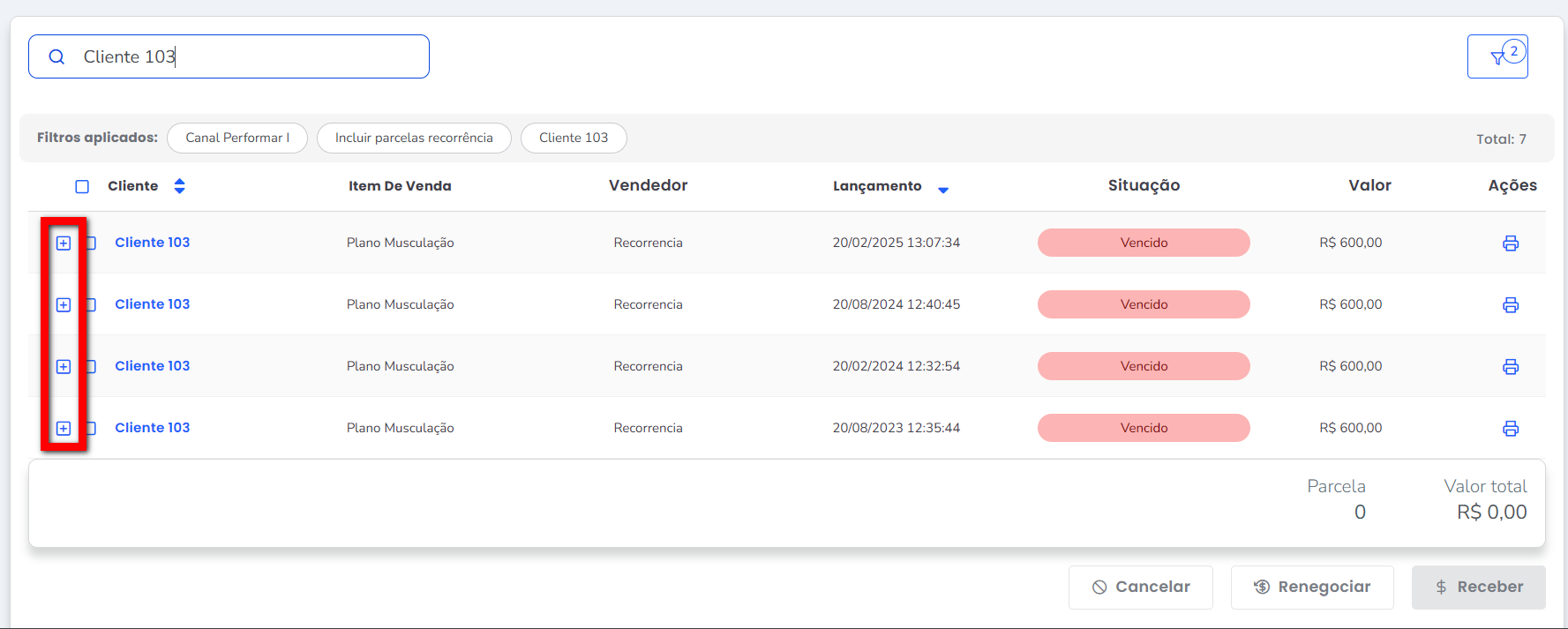Print the 20/08/2023 launch entry
The height and width of the screenshot is (629, 1568).
coord(1510,429)
